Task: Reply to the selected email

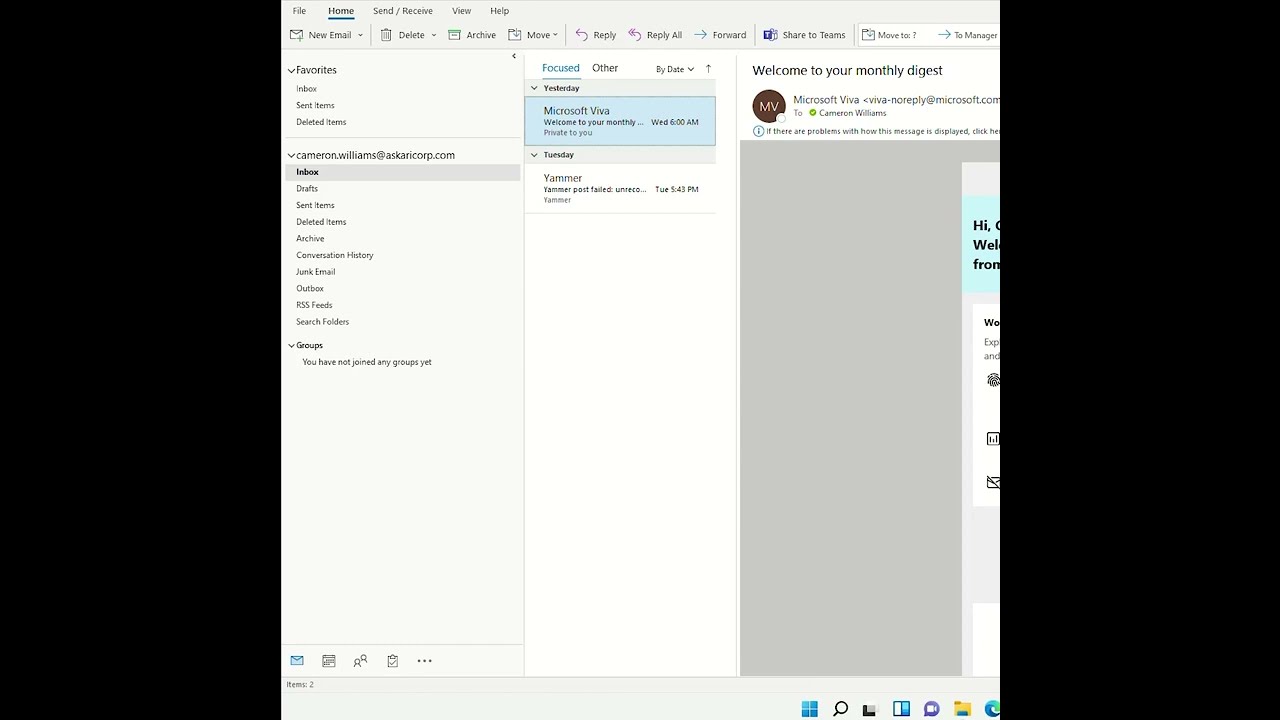Action: coord(595,35)
